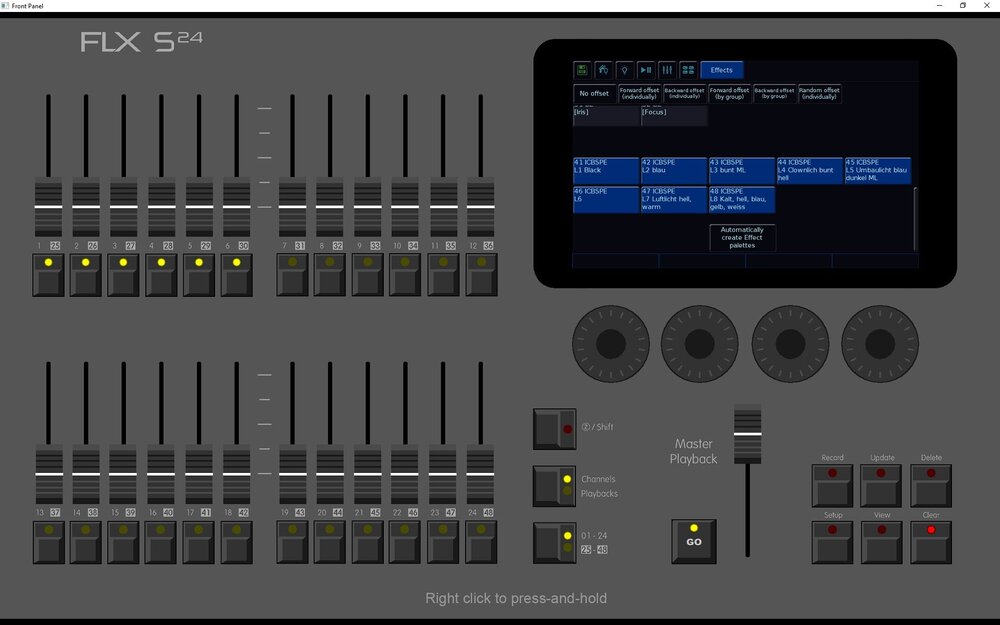Image resolution: width=1000 pixels, height=625 pixels.
Task: Click Automatically create Effect palettes
Action: 742,237
